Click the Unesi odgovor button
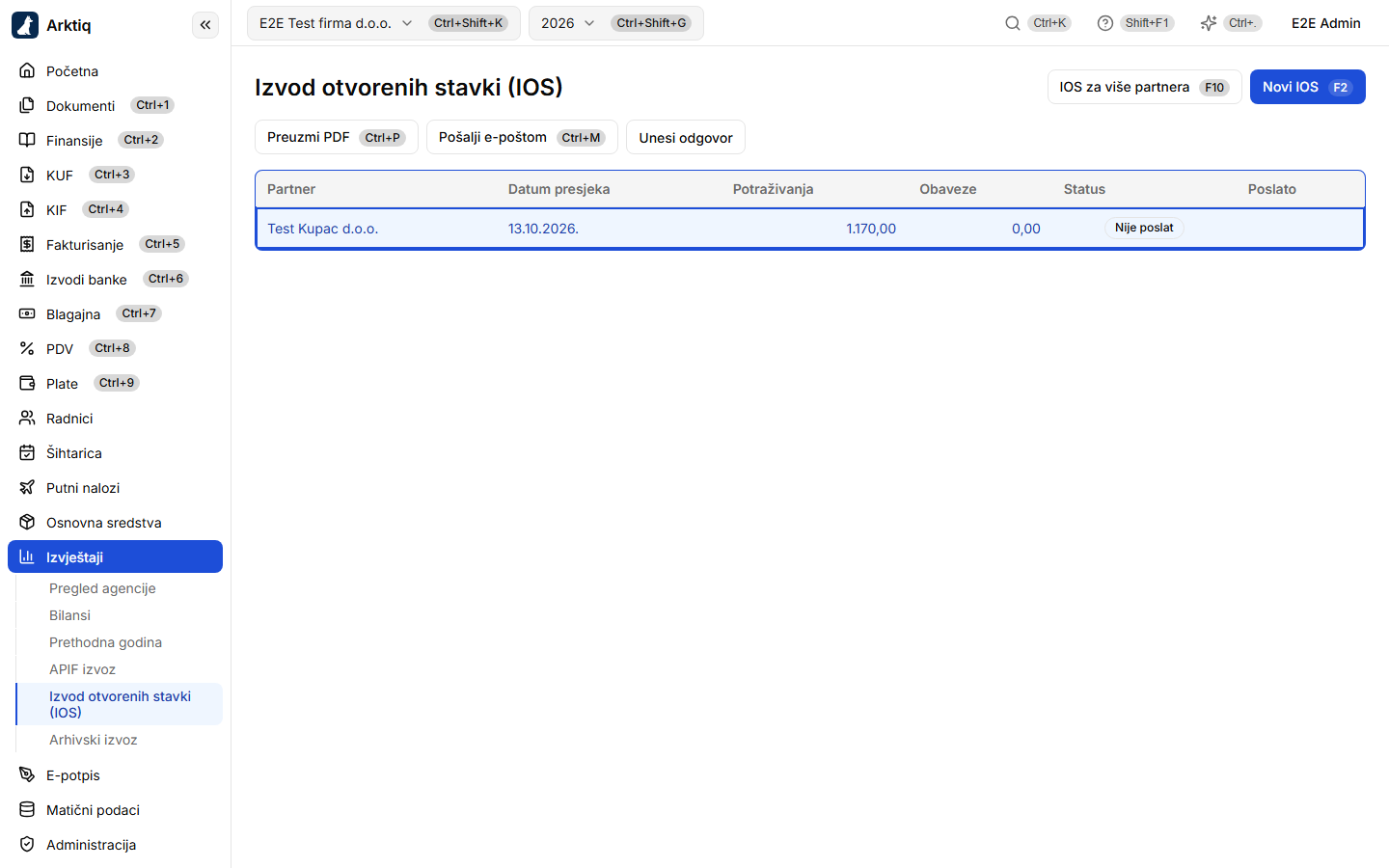The image size is (1389, 868). [686, 137]
